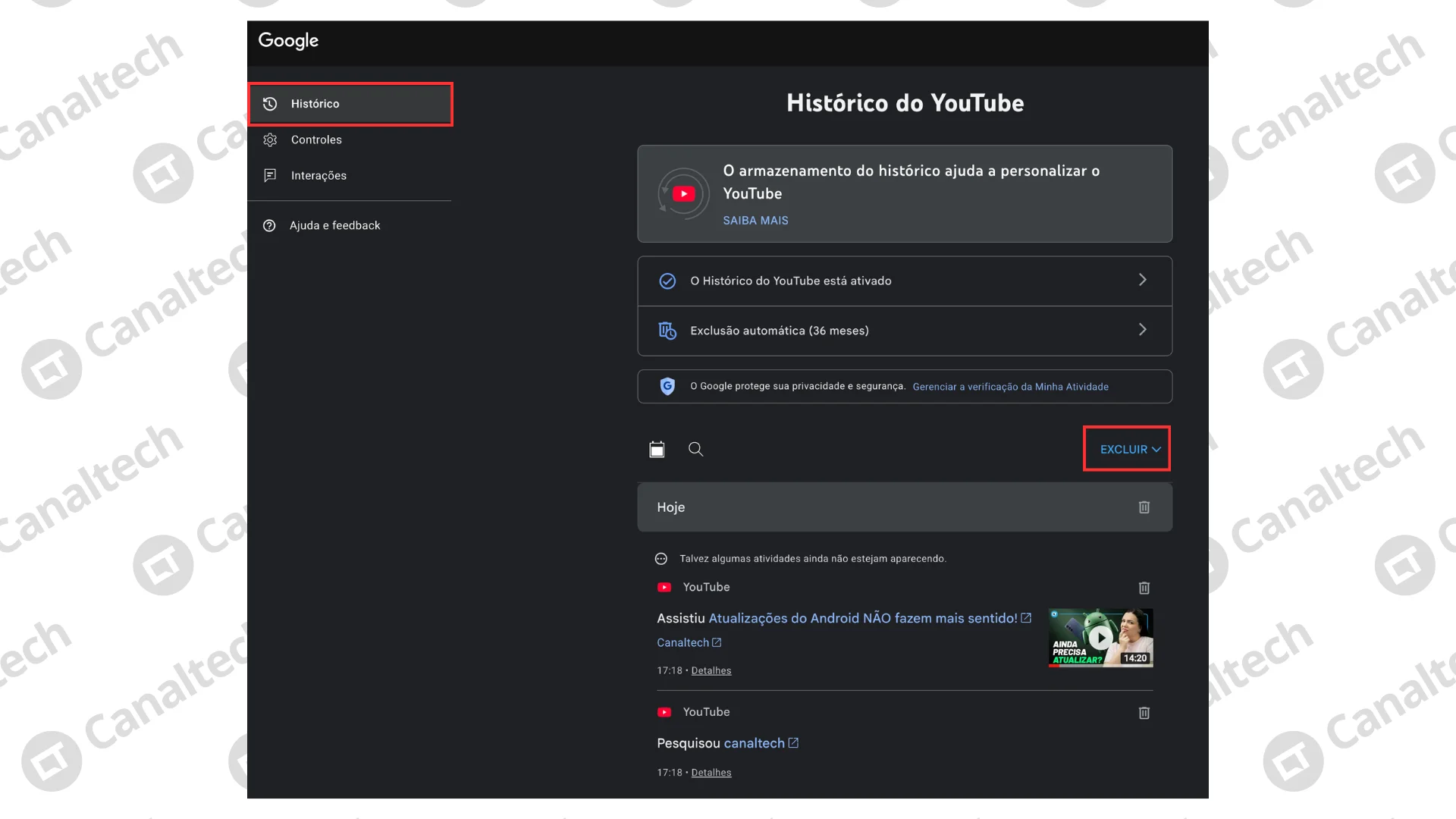Click the auto-delete trash clock icon

[x=667, y=331]
